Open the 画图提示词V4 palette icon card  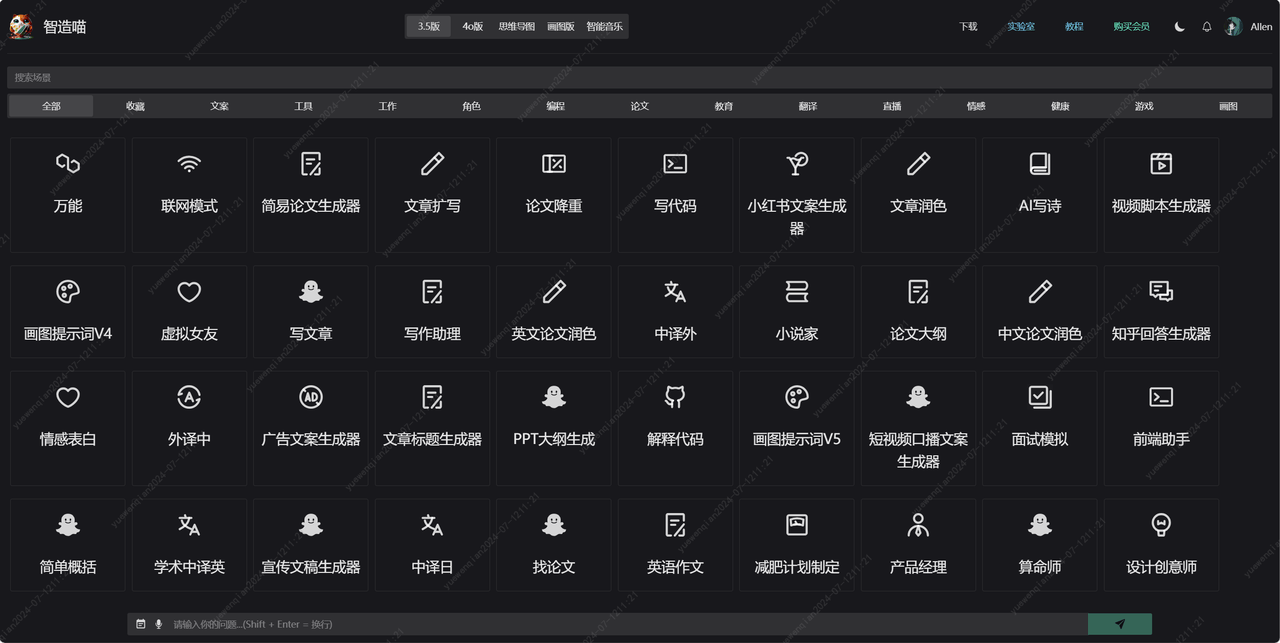click(x=68, y=311)
